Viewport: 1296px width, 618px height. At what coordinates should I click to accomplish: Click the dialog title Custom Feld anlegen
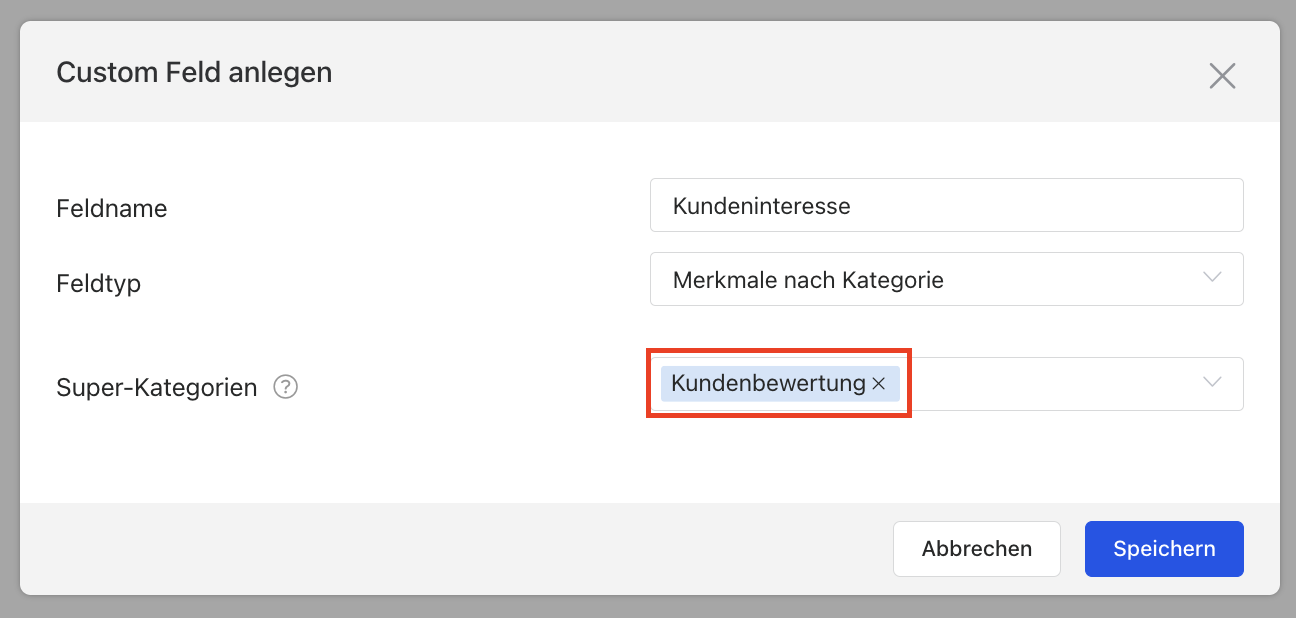click(194, 73)
